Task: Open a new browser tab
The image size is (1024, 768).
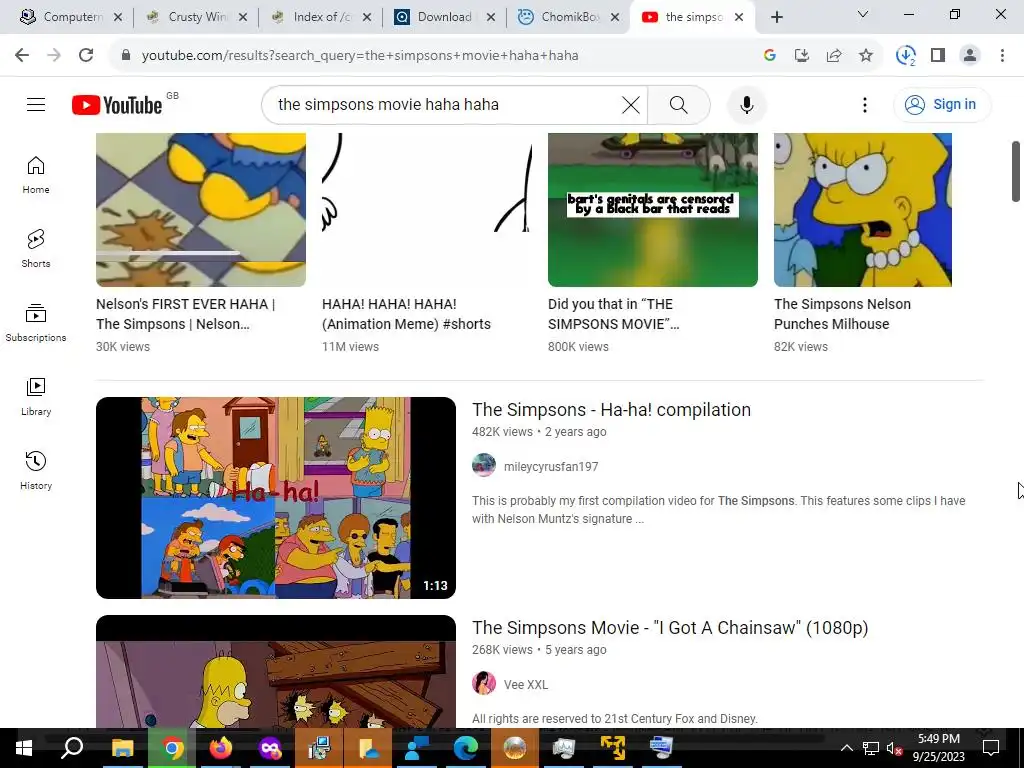Action: [776, 18]
